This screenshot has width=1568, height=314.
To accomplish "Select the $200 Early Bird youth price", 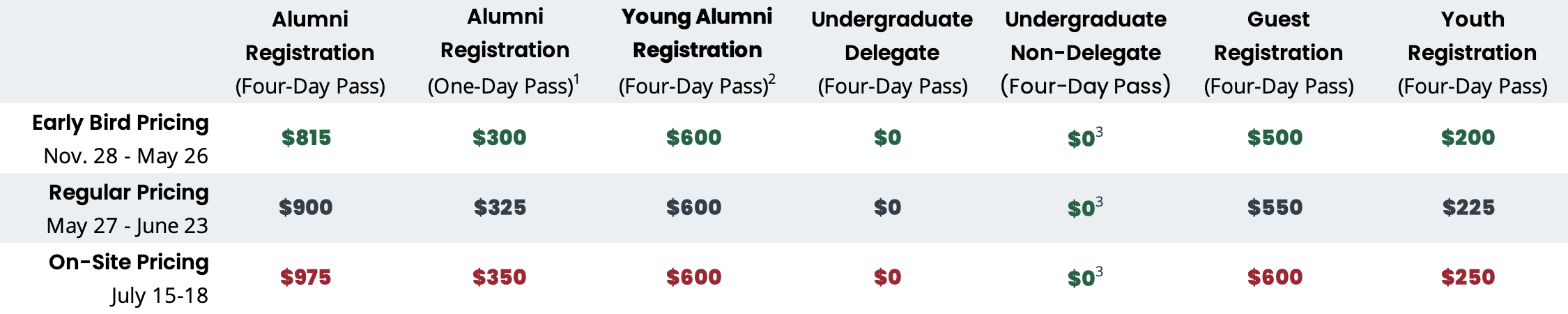I will coord(1468,137).
